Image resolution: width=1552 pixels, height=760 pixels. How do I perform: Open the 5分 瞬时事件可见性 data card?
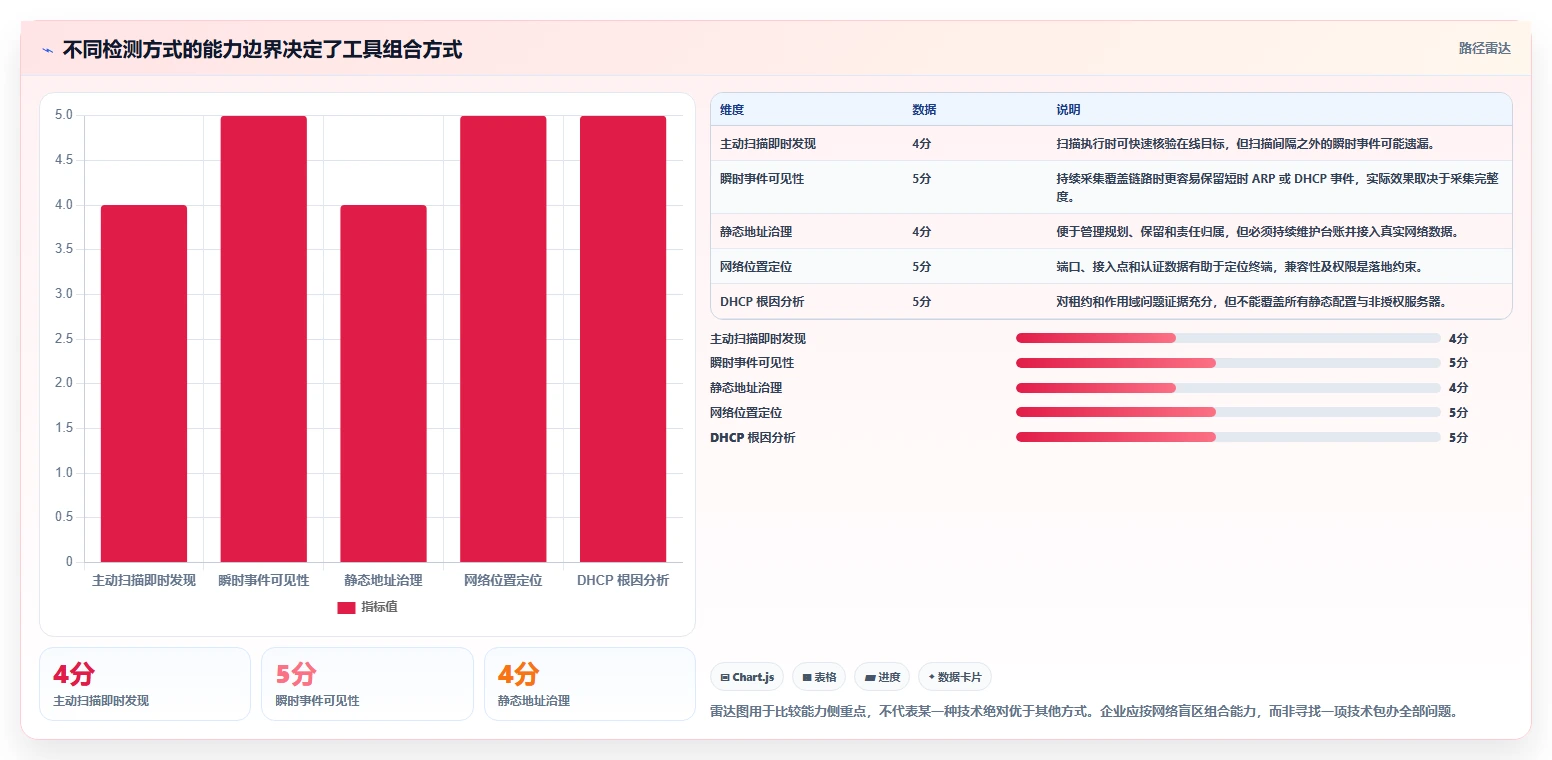(x=367, y=684)
